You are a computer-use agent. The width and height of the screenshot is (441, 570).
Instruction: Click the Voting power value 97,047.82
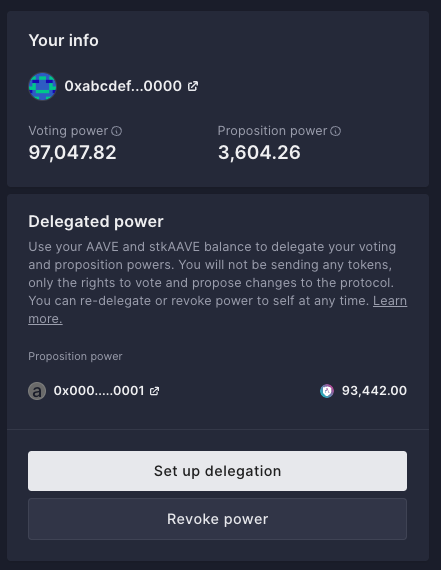(x=72, y=152)
